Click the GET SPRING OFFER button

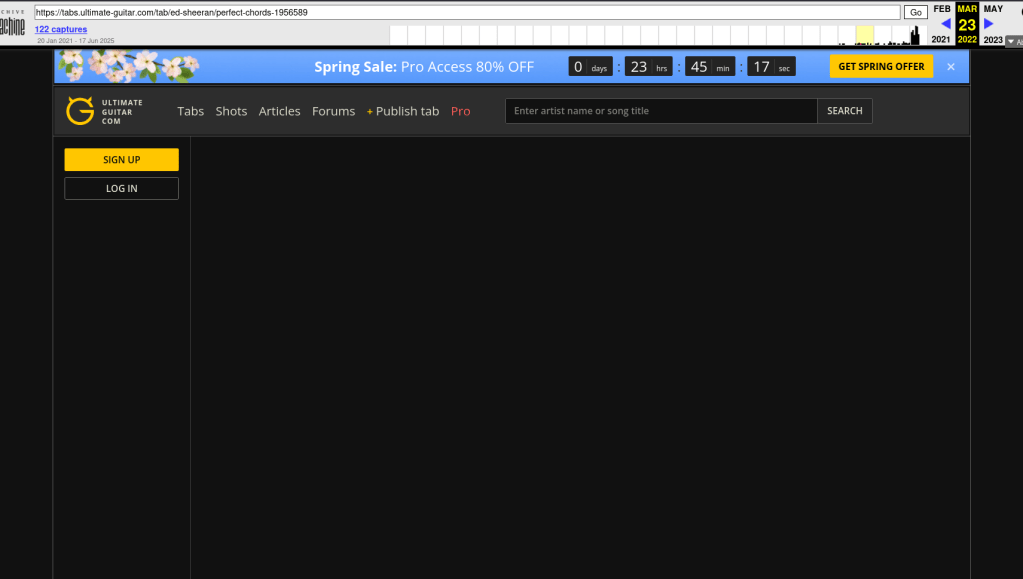tap(881, 67)
